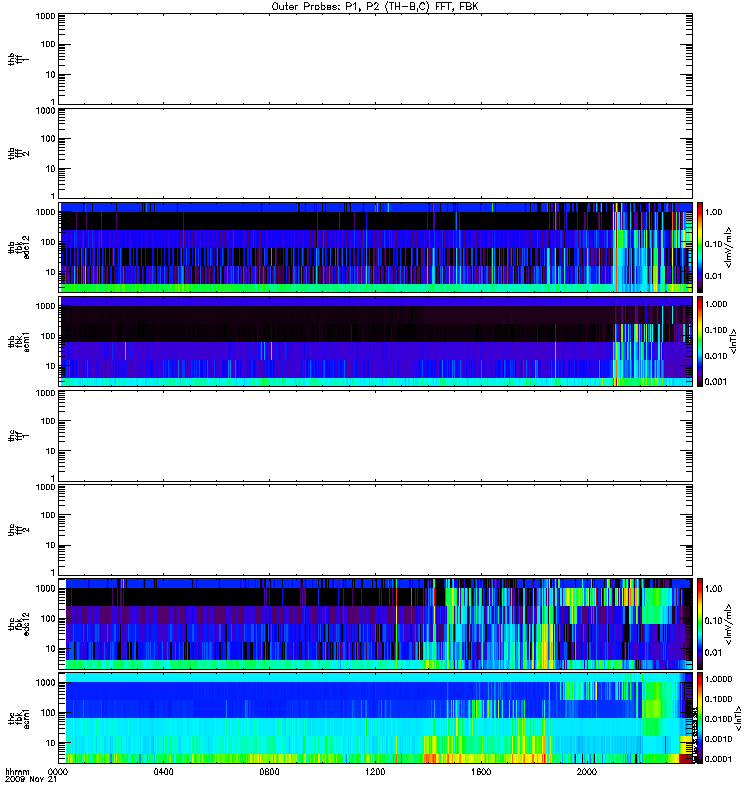
Task: Select the color bar beside thc fbk scm1 panel
Action: 700,718
